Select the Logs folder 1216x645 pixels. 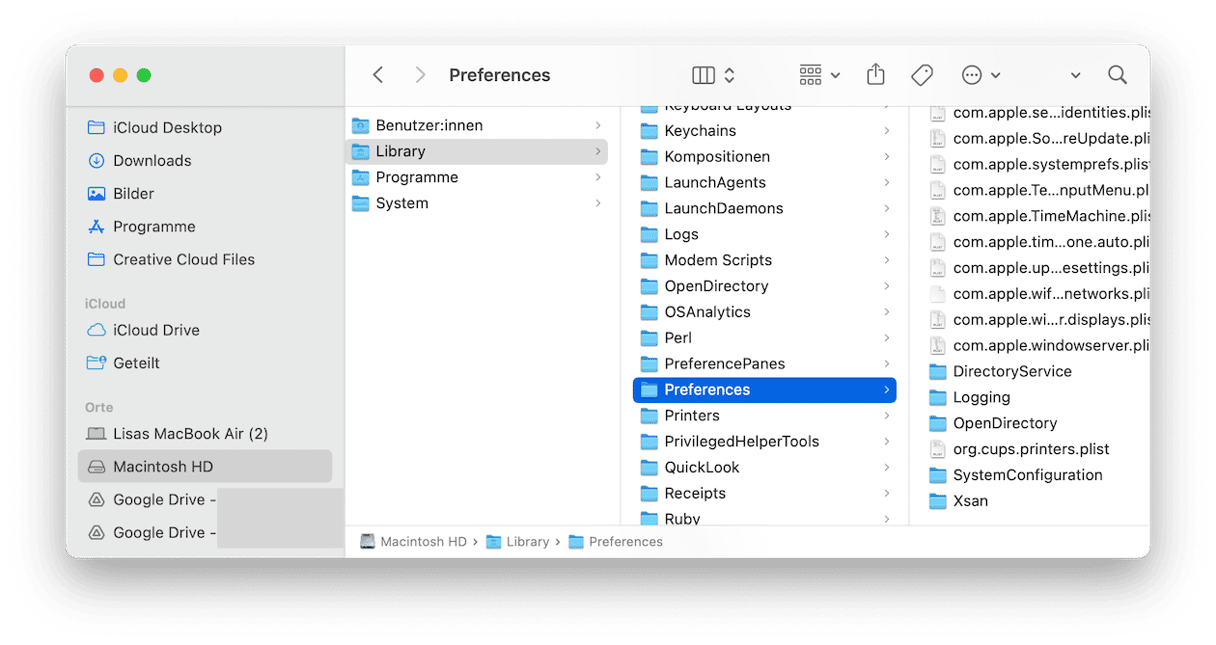(765, 234)
